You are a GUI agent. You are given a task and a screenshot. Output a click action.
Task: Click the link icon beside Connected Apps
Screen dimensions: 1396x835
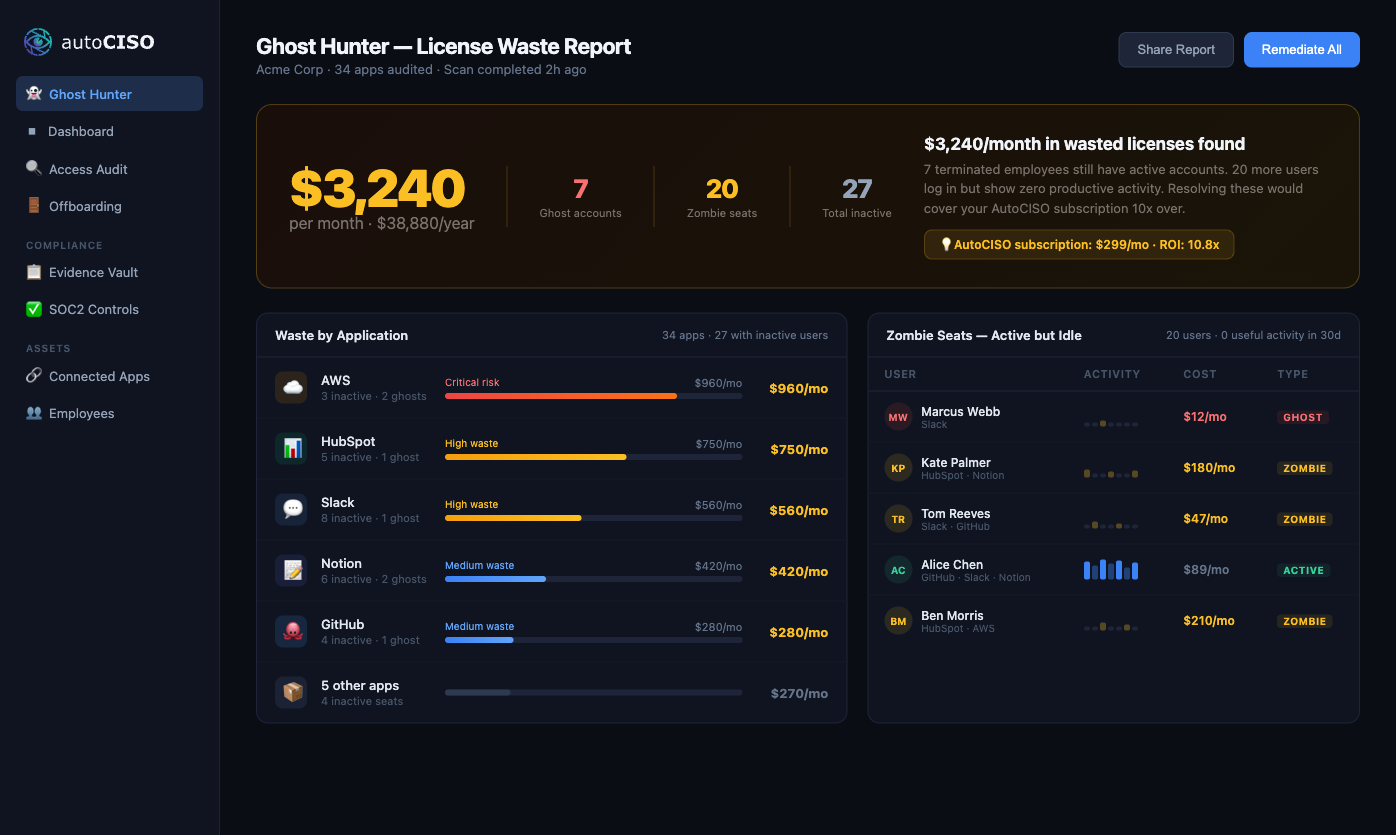34,376
